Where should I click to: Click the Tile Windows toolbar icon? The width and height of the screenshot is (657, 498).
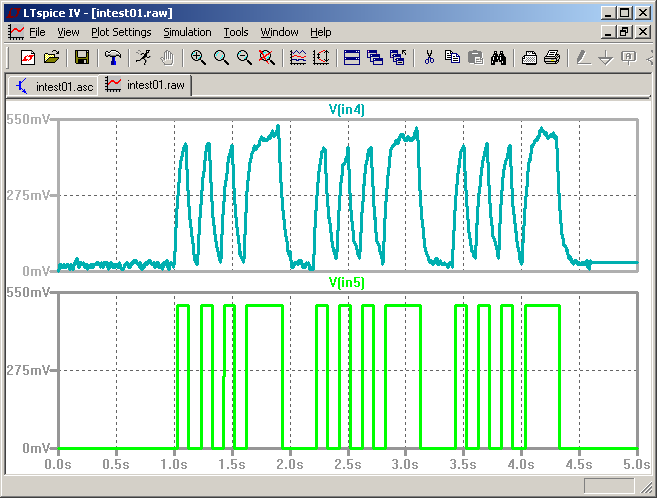(352, 57)
